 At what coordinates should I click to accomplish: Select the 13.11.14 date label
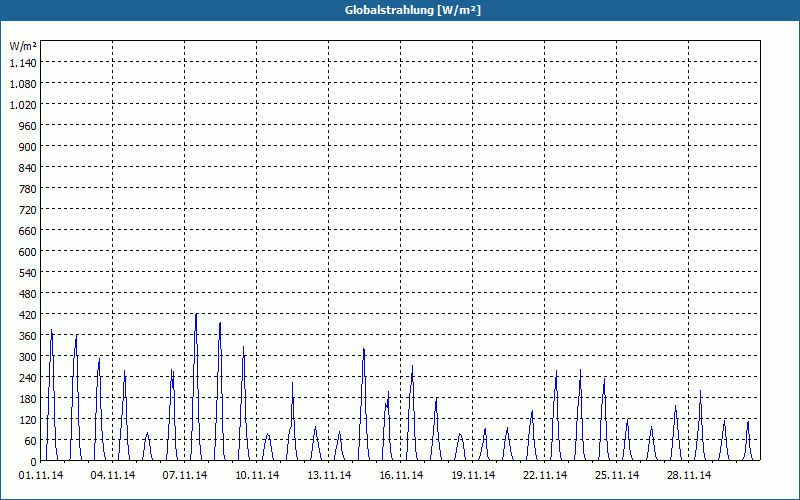point(329,476)
